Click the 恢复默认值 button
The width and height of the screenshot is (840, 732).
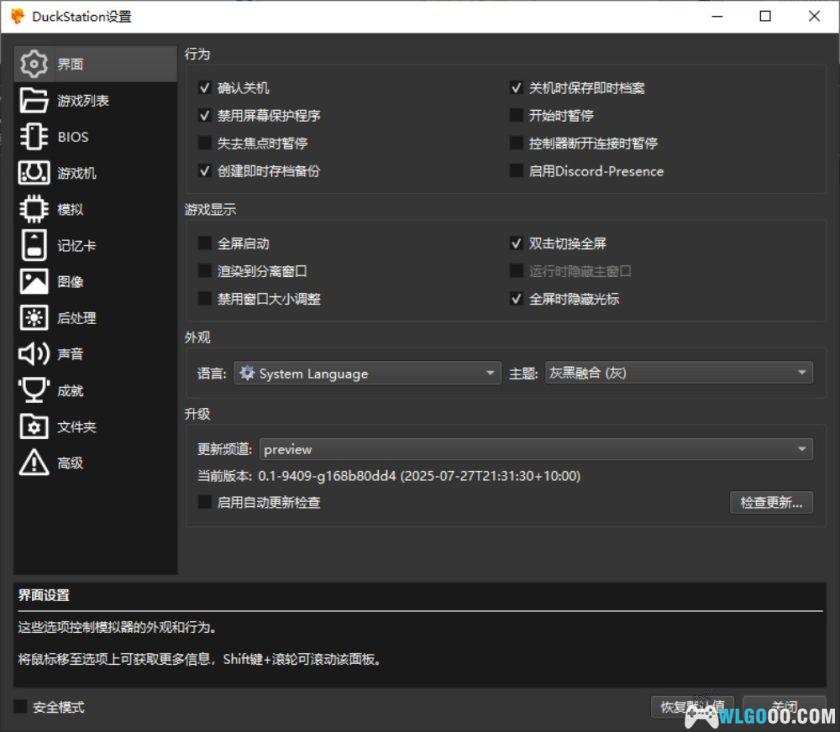pyautogui.click(x=693, y=707)
